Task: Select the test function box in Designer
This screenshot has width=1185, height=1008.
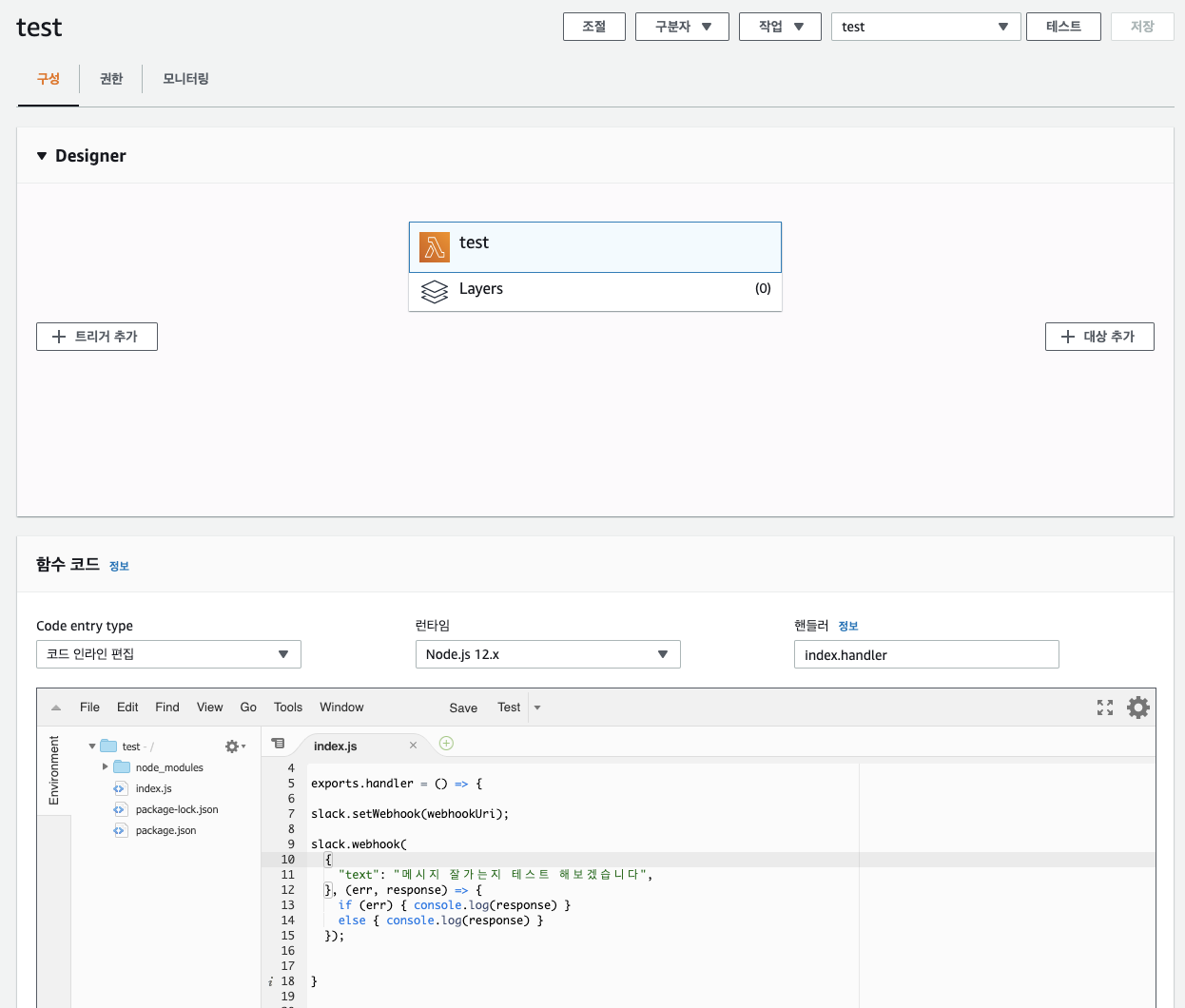Action: [x=595, y=247]
